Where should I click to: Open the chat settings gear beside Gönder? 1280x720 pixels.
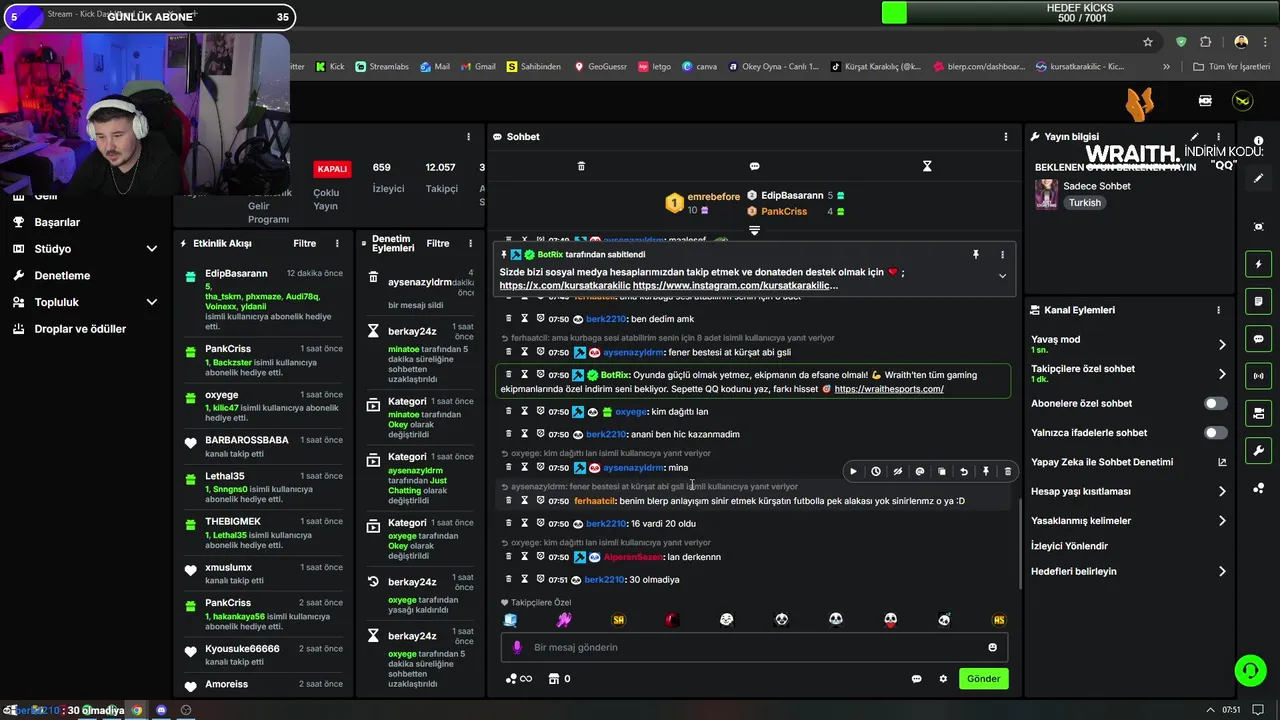(x=943, y=679)
